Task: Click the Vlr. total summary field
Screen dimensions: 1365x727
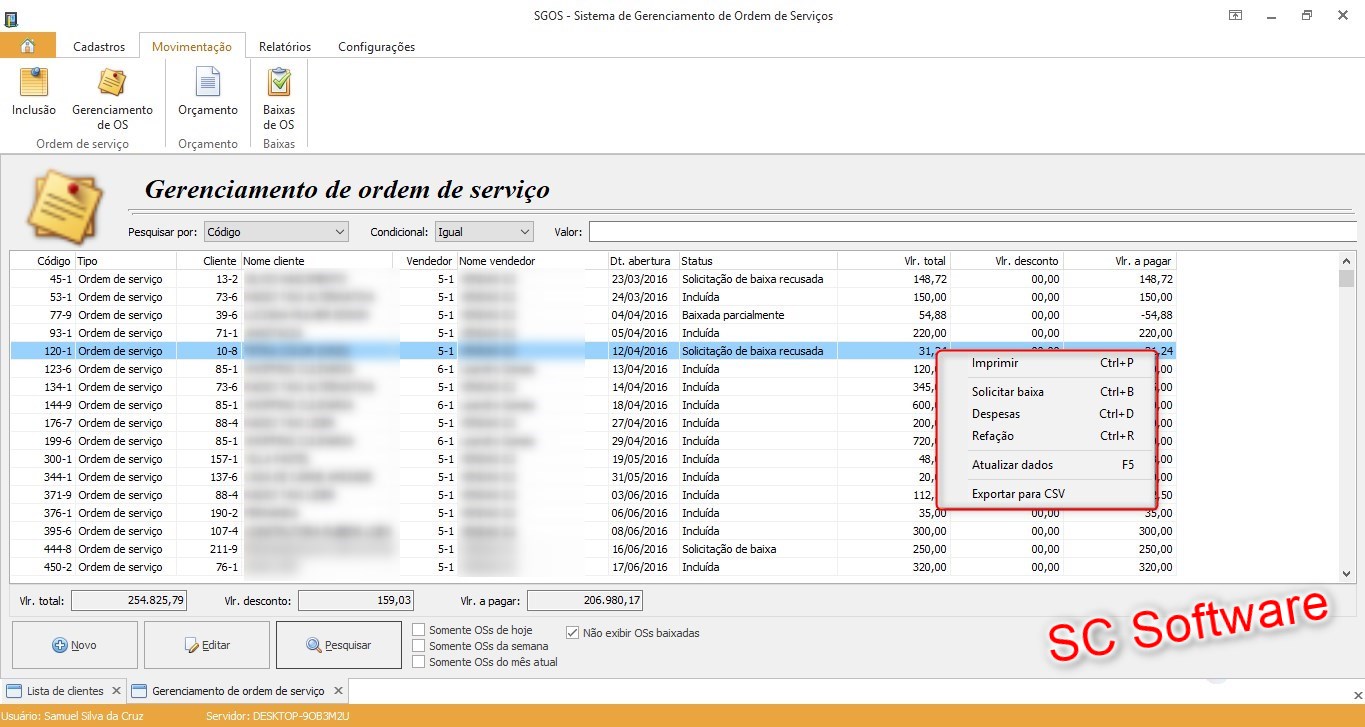Action: 129,601
